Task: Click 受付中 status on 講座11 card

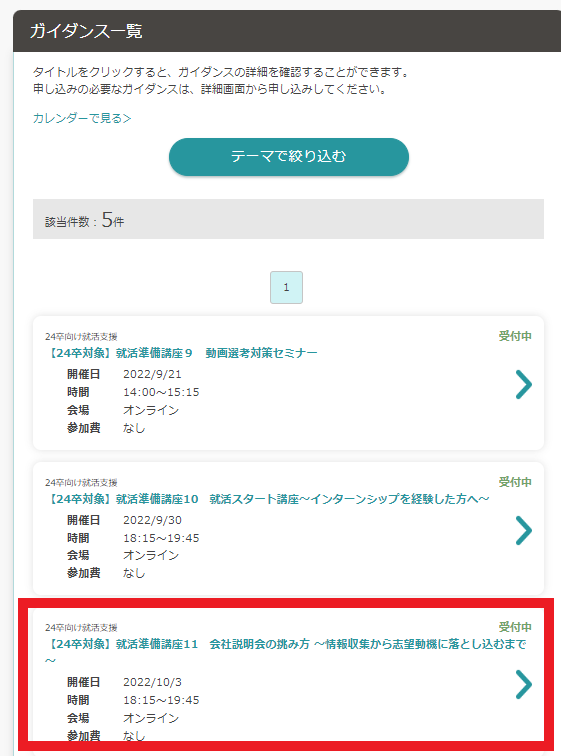Action: point(515,627)
